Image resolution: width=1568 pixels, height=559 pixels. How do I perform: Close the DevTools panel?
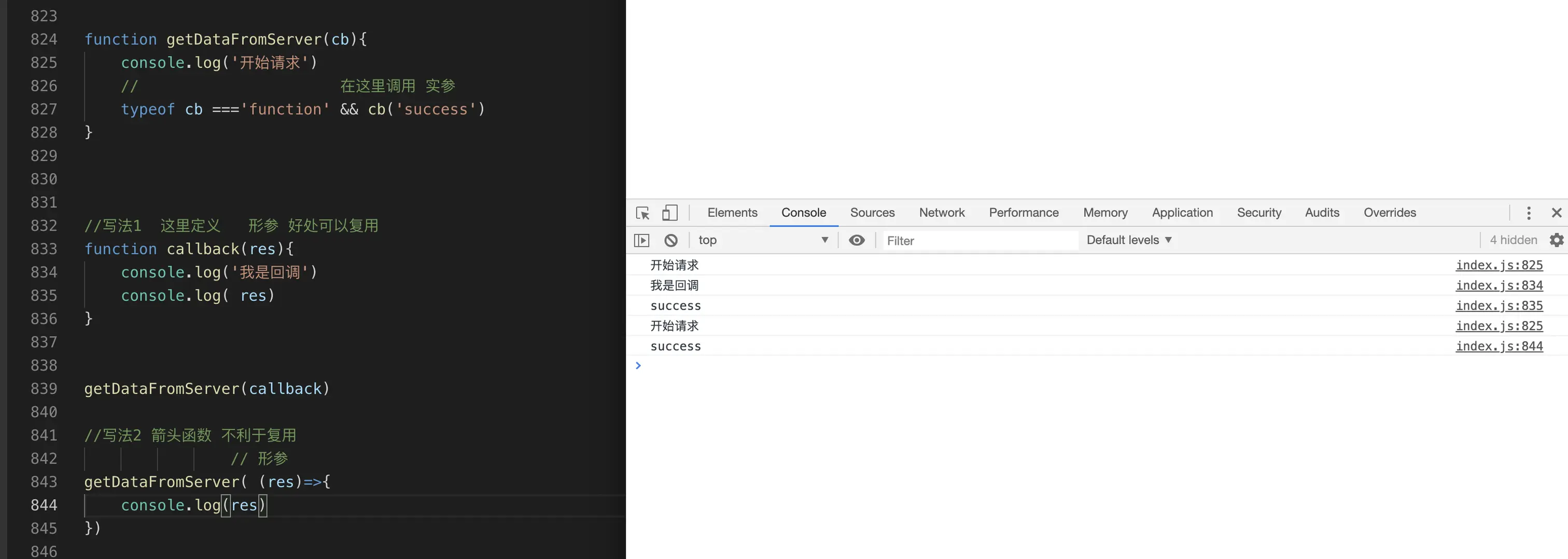pyautogui.click(x=1557, y=213)
